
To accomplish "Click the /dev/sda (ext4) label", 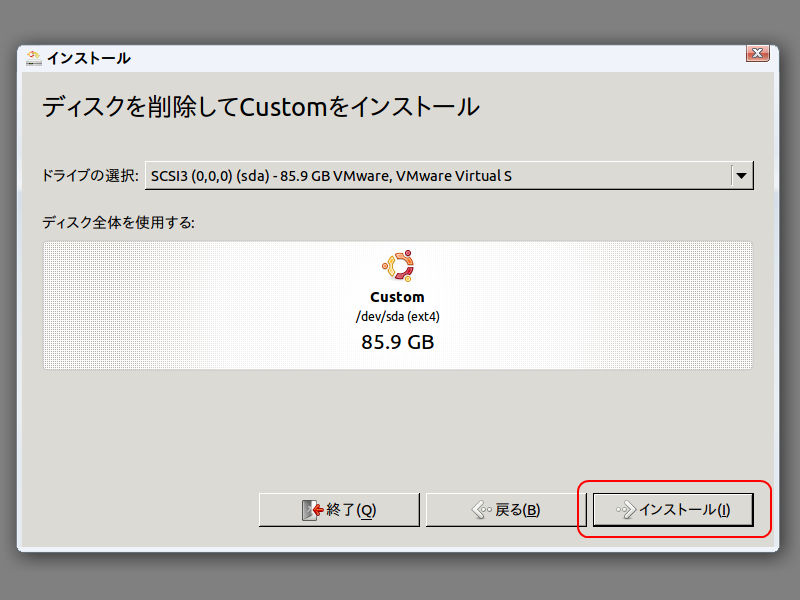I will click(x=397, y=317).
